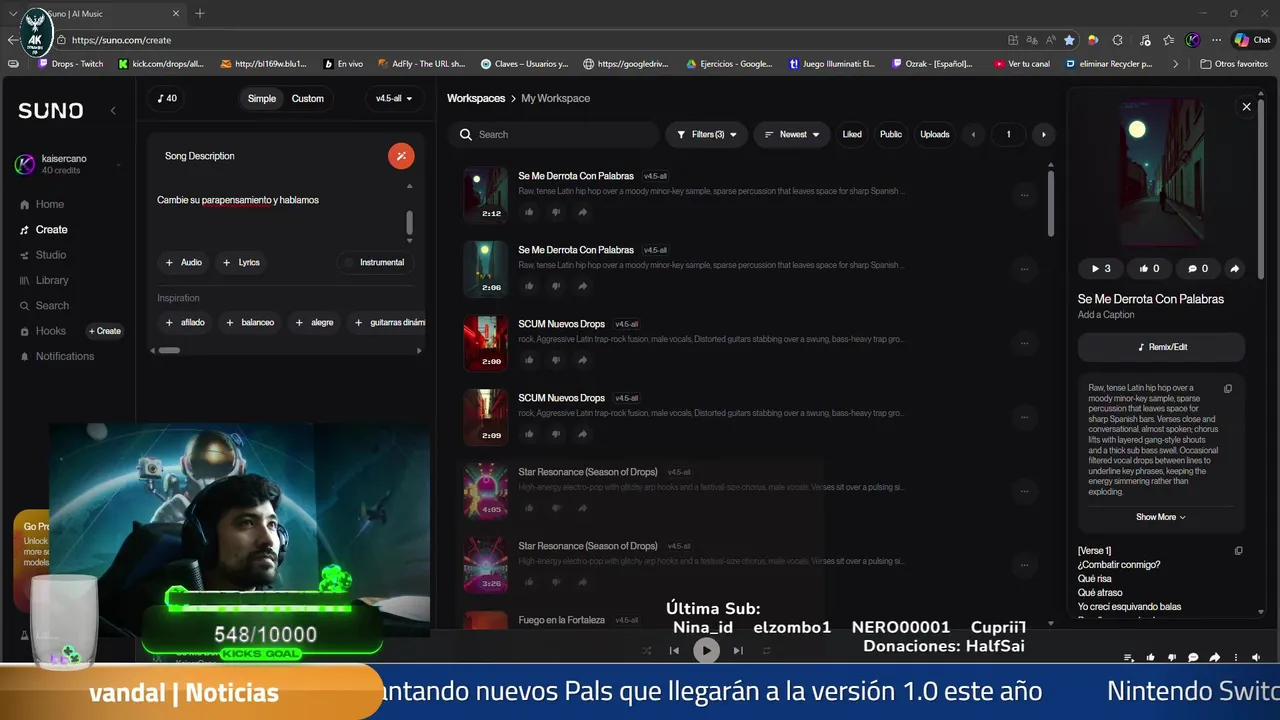
Task: Dislike the 2:12 Se Me Derrota Con Palabras song
Action: click(x=556, y=212)
